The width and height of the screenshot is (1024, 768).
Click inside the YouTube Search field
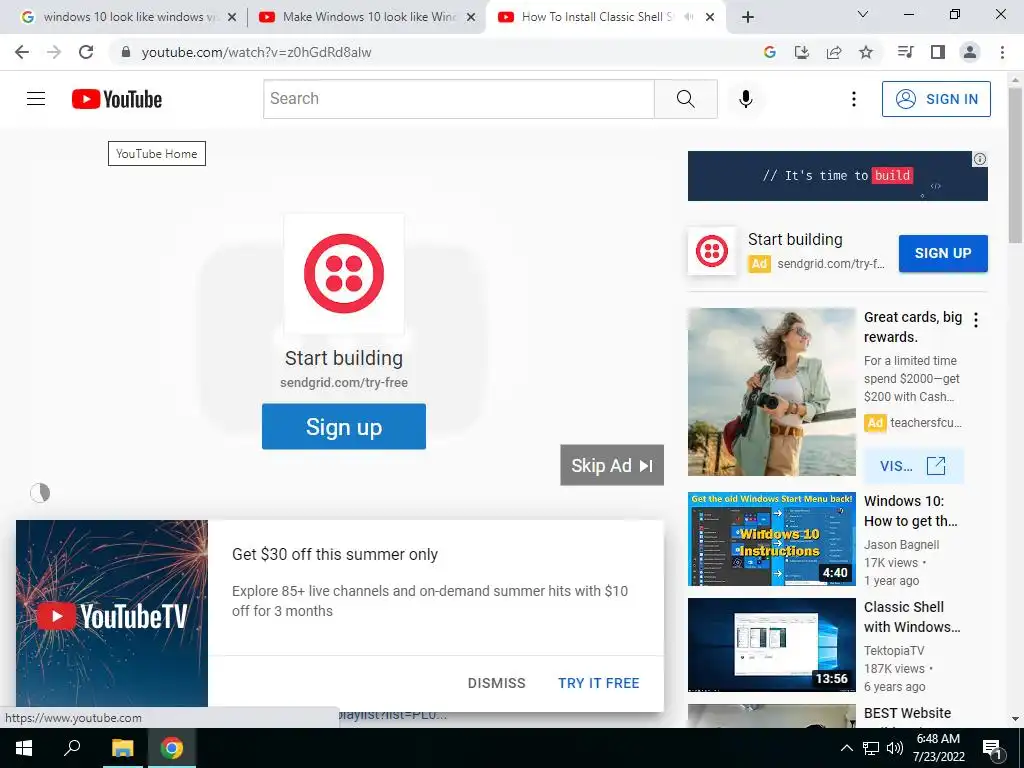pyautogui.click(x=458, y=99)
